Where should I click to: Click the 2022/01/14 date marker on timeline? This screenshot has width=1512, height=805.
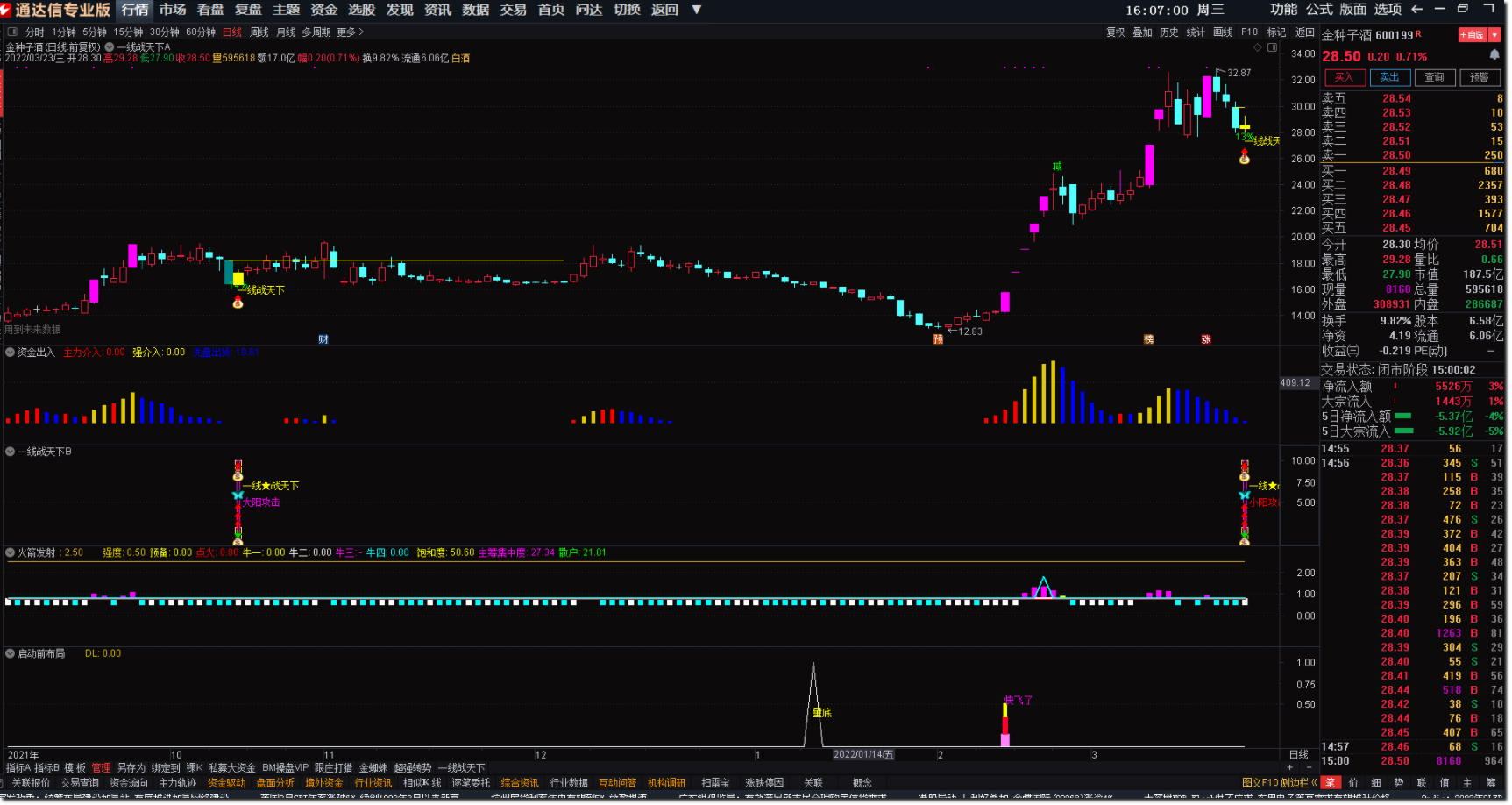[863, 754]
